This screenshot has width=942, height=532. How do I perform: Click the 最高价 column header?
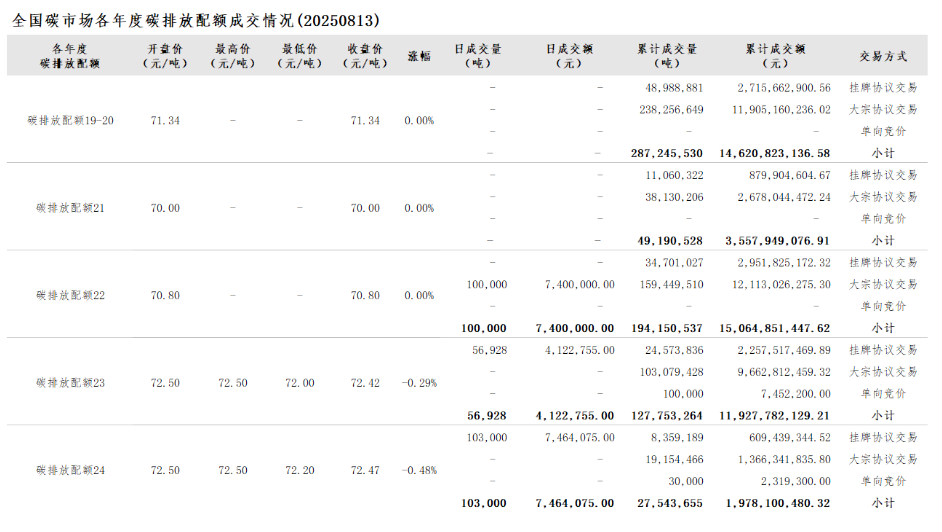[x=232, y=55]
